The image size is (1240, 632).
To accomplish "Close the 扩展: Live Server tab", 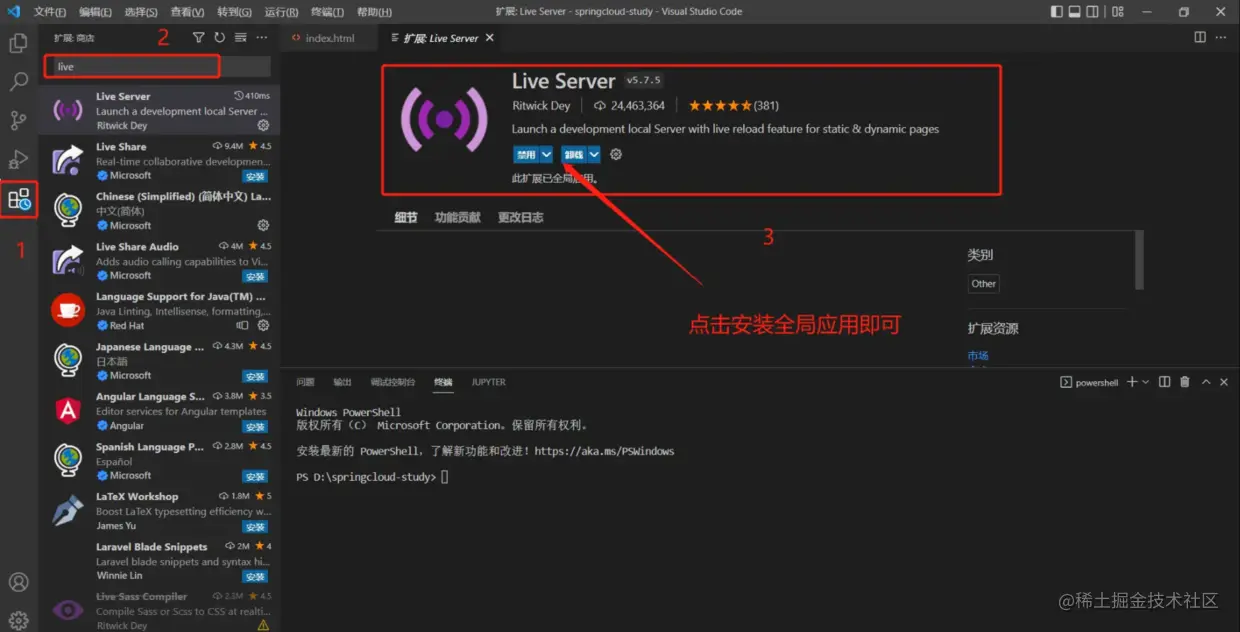I will (489, 38).
